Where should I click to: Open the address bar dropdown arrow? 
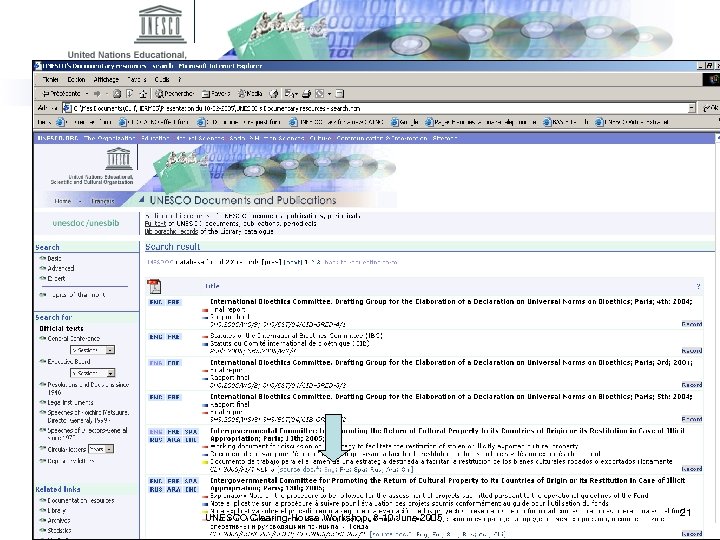(692, 108)
